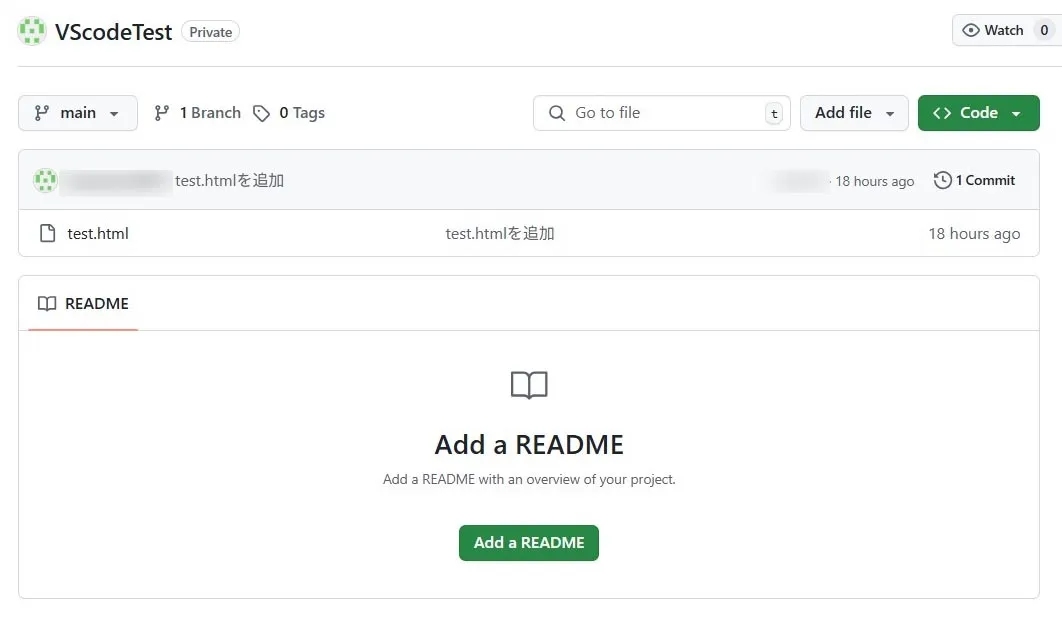Image resolution: width=1062 pixels, height=618 pixels.
Task: Select the README tab
Action: (84, 303)
